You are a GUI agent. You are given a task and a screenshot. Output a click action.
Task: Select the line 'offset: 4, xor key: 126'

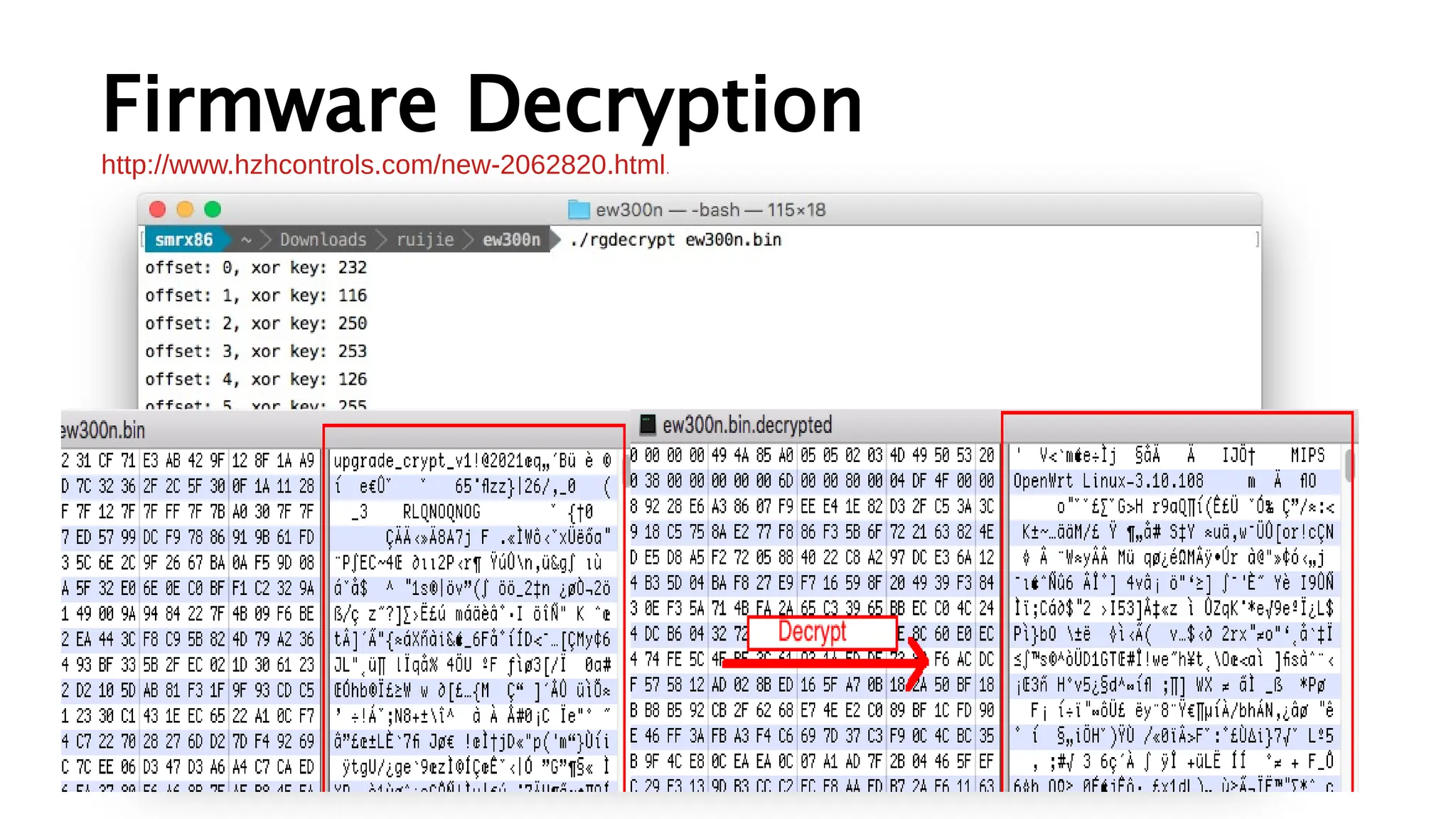click(x=256, y=379)
